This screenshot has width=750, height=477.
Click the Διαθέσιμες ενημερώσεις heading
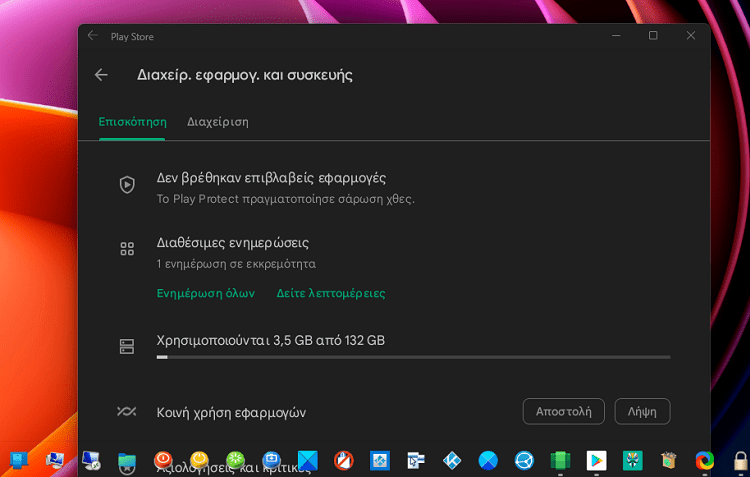pyautogui.click(x=232, y=243)
